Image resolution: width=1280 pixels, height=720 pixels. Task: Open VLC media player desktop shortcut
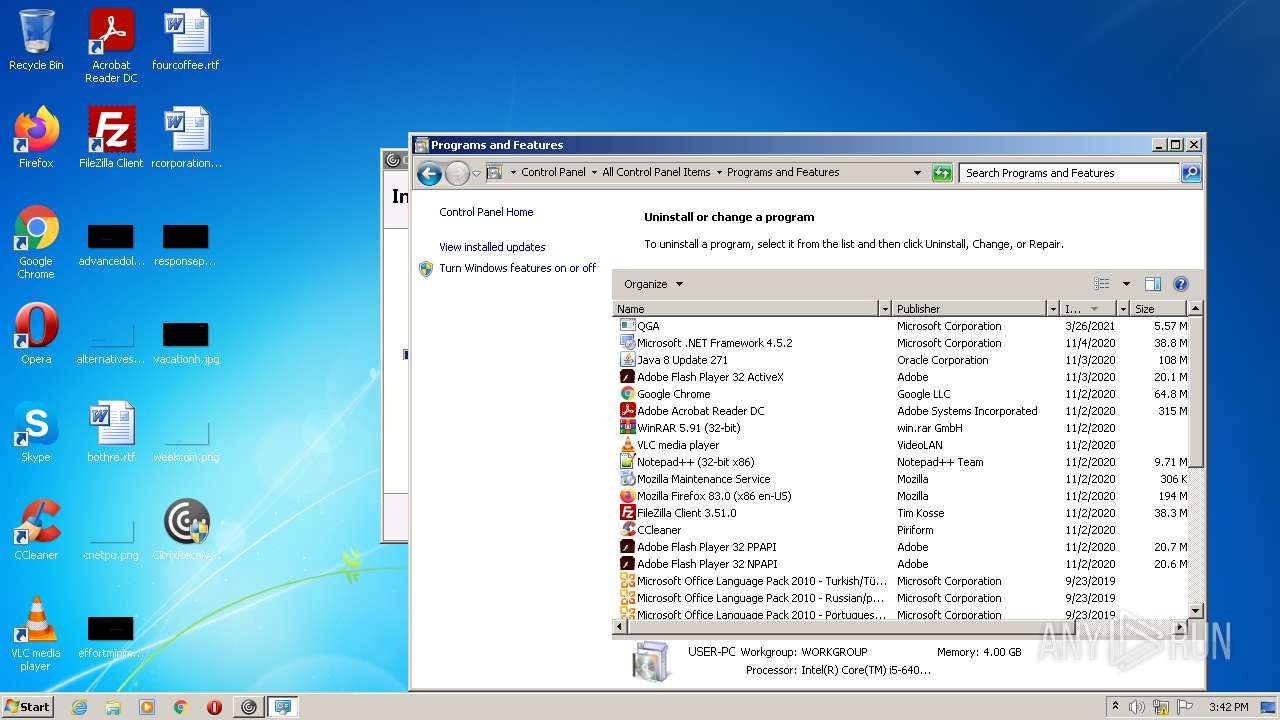click(x=36, y=634)
